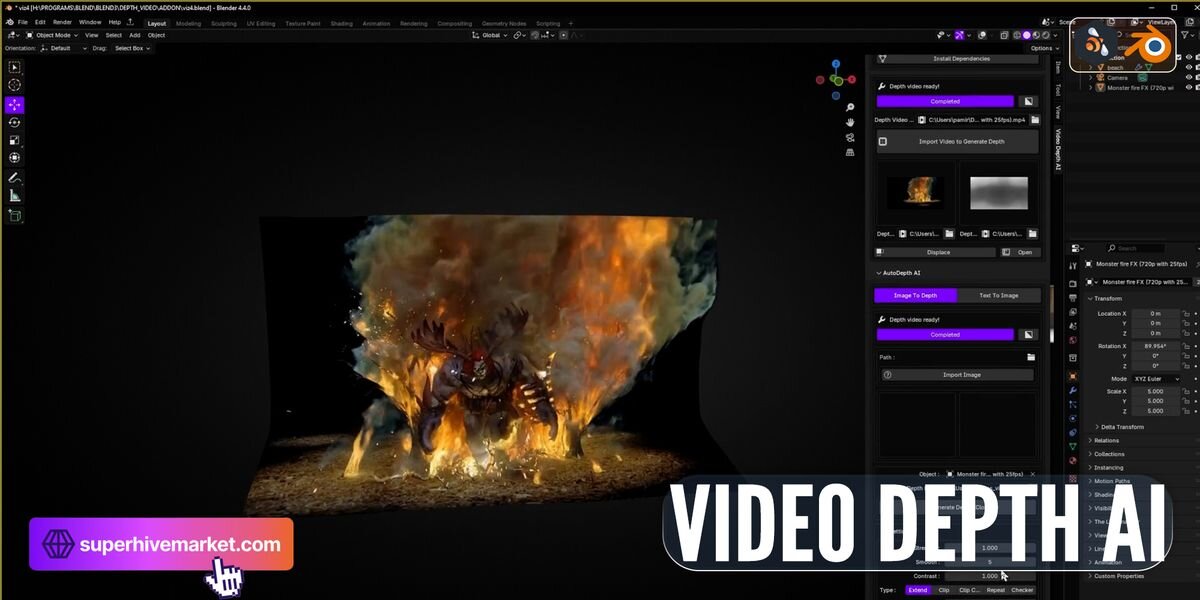Screen dimensions: 1200x600
Task: Open the Global transform orientation dropdown
Action: click(490, 35)
